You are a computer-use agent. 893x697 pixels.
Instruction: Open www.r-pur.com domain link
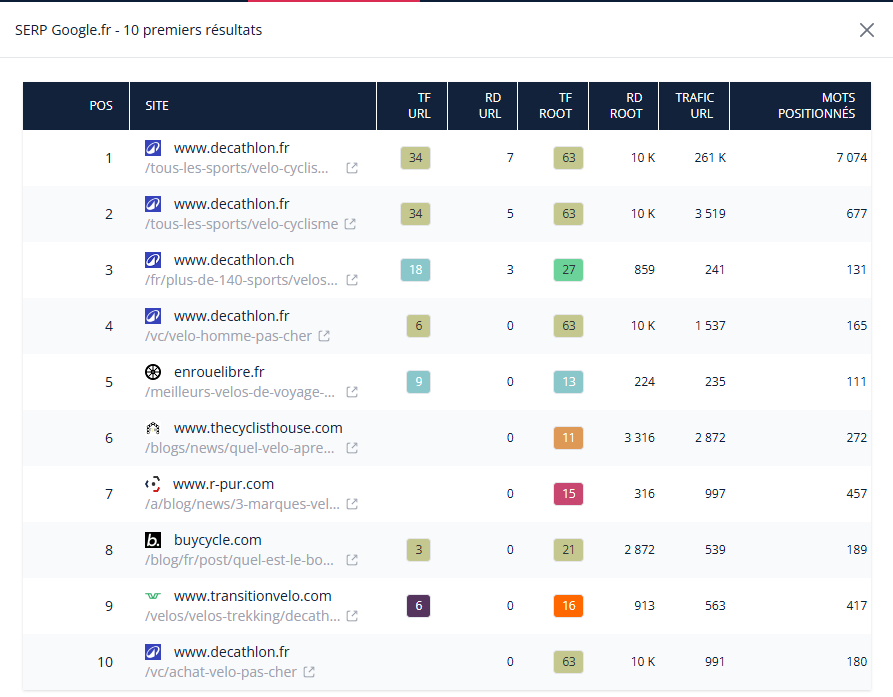point(223,484)
